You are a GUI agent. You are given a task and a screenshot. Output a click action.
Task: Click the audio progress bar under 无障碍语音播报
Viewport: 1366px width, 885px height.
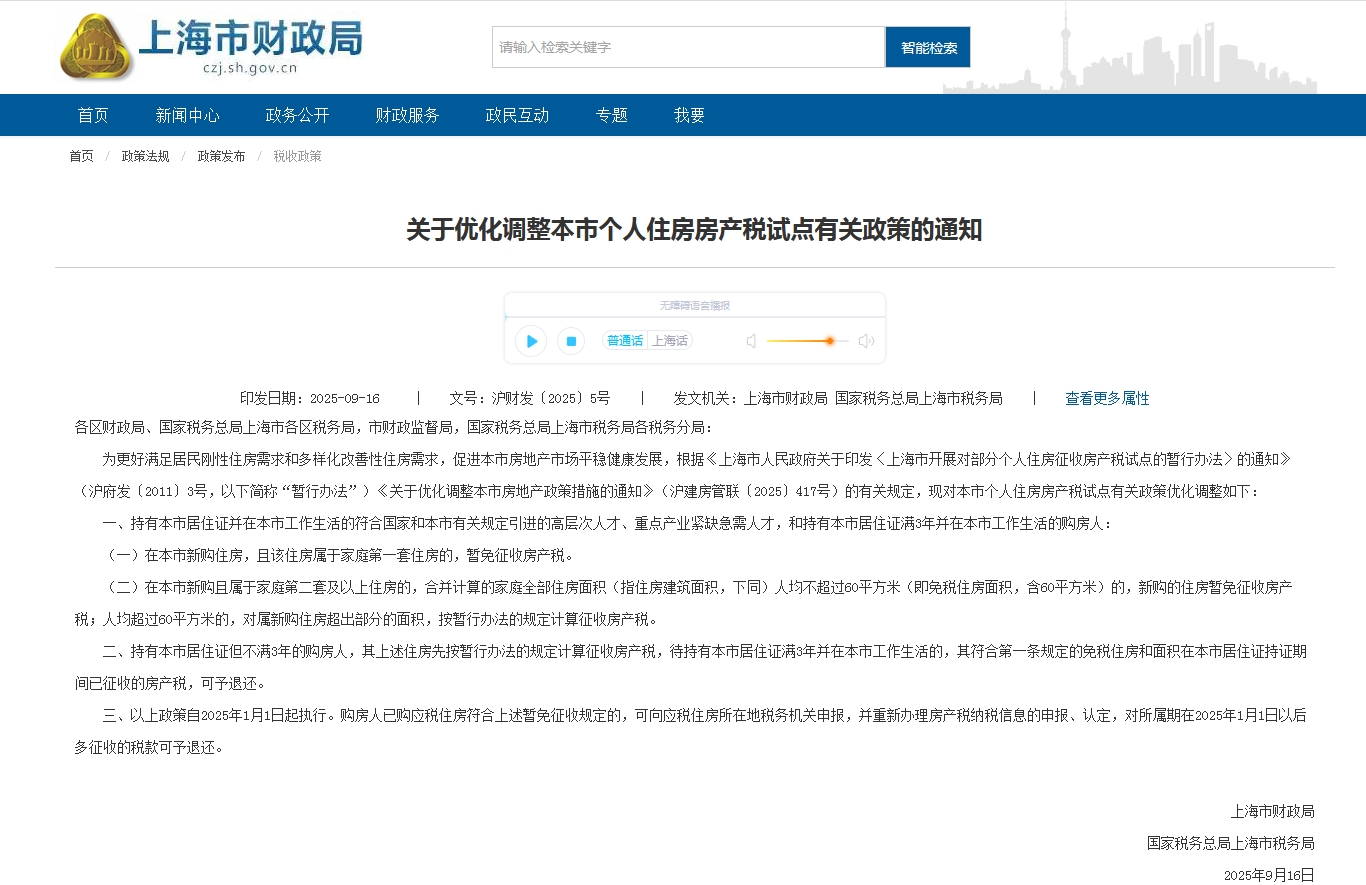pos(695,316)
